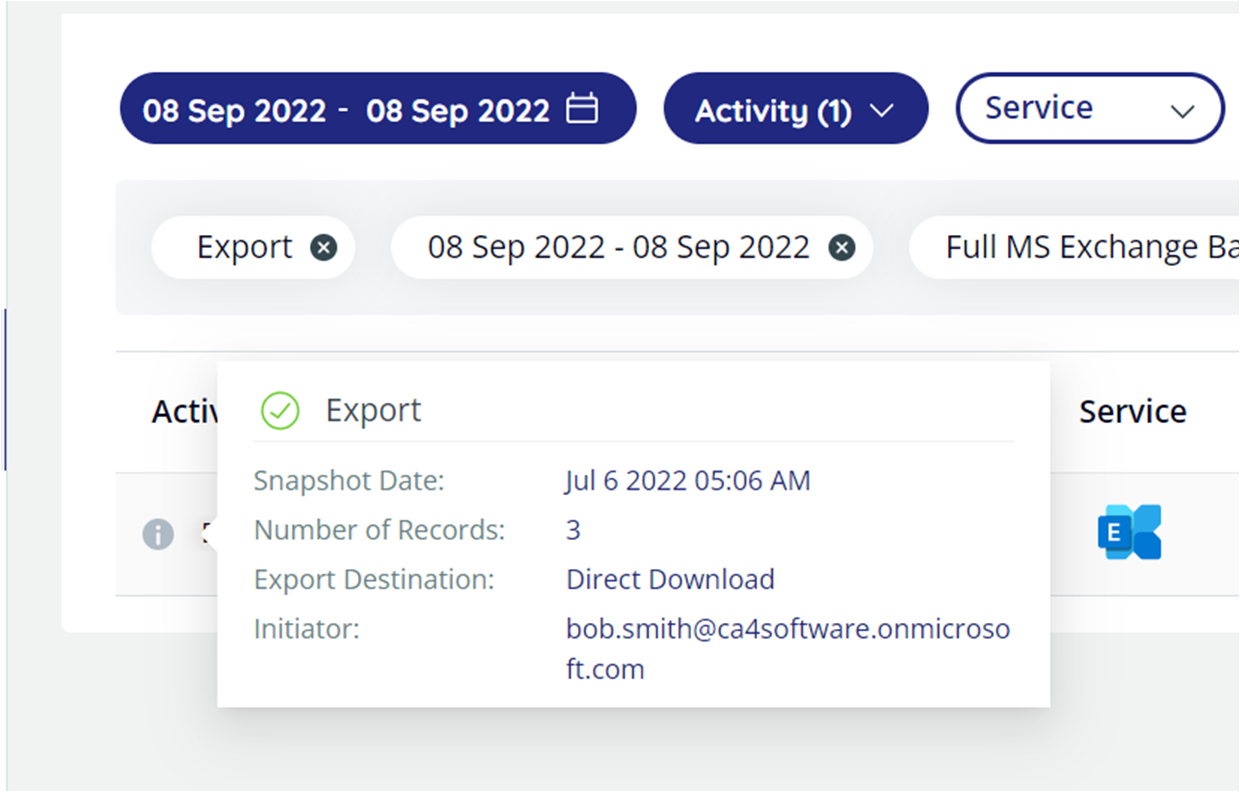Select snapshot date Jul 6 2022 05:06 AM

point(688,481)
